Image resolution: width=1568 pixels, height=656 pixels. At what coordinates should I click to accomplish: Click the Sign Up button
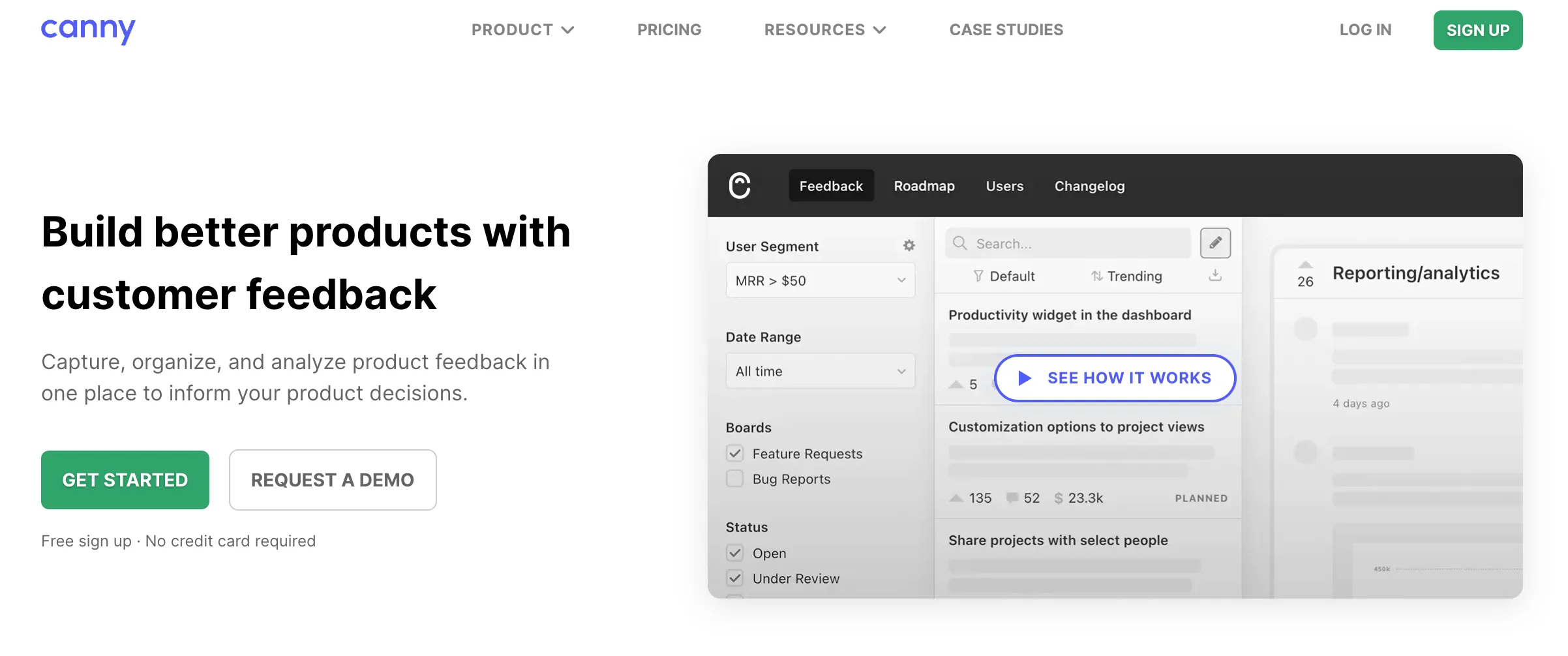pyautogui.click(x=1478, y=30)
